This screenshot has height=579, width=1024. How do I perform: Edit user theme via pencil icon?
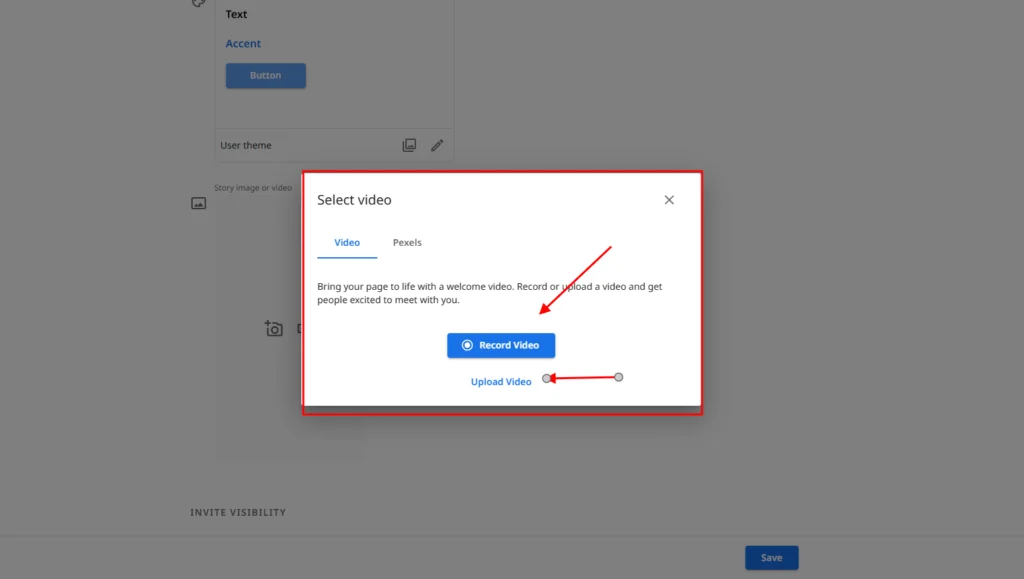click(x=437, y=146)
